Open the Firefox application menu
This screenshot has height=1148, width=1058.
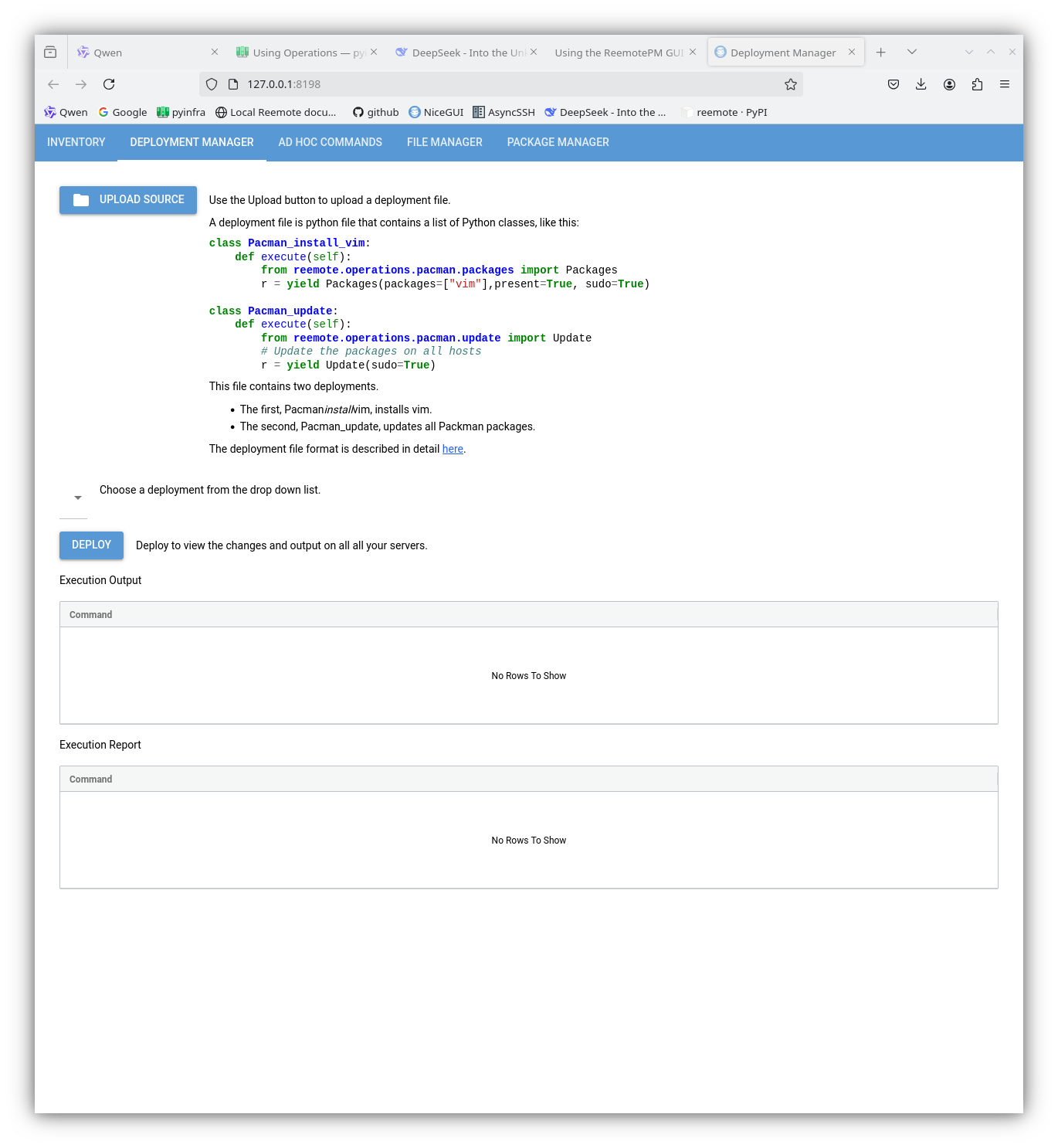1005,83
